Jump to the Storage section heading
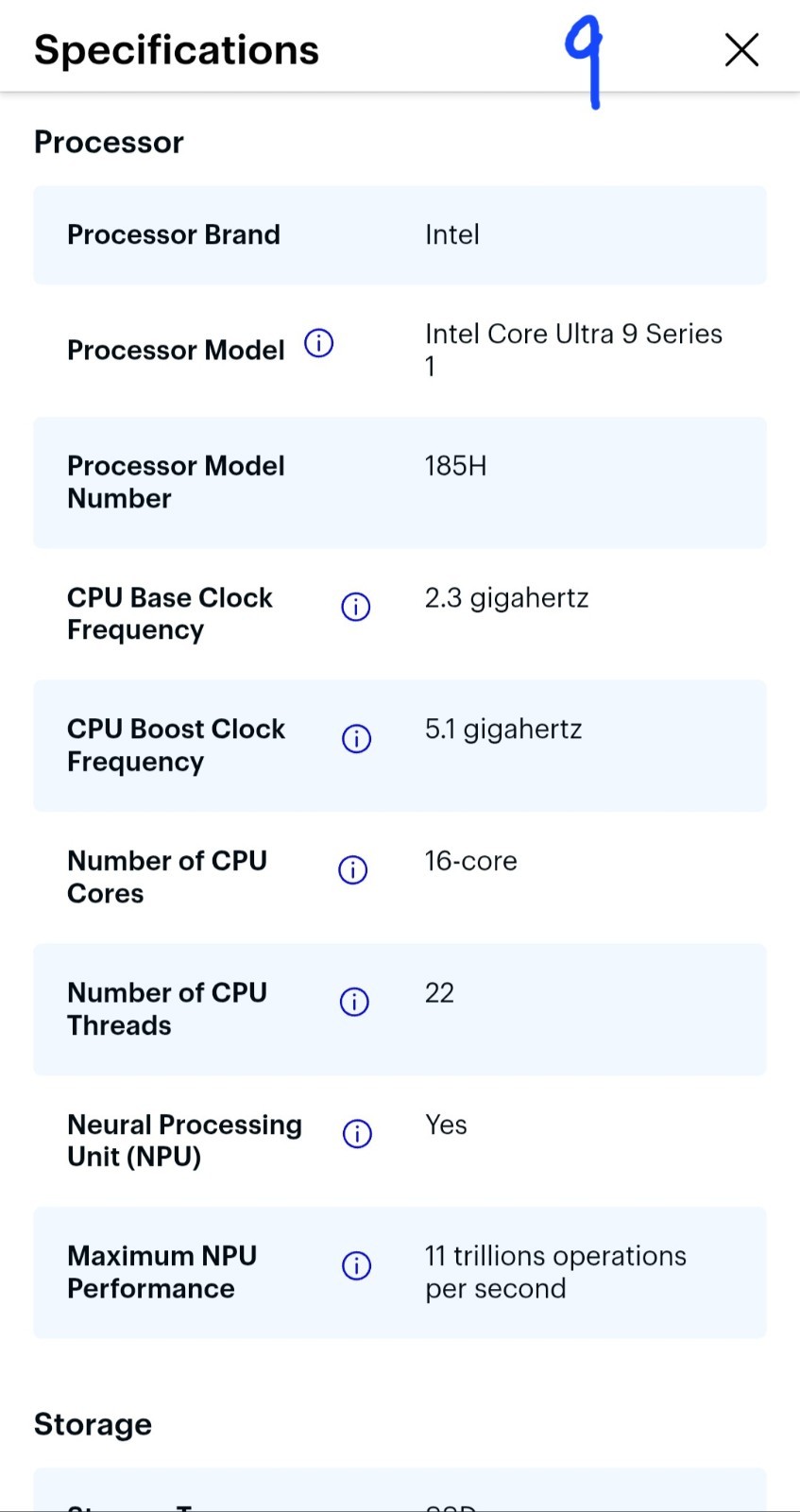 click(93, 1424)
